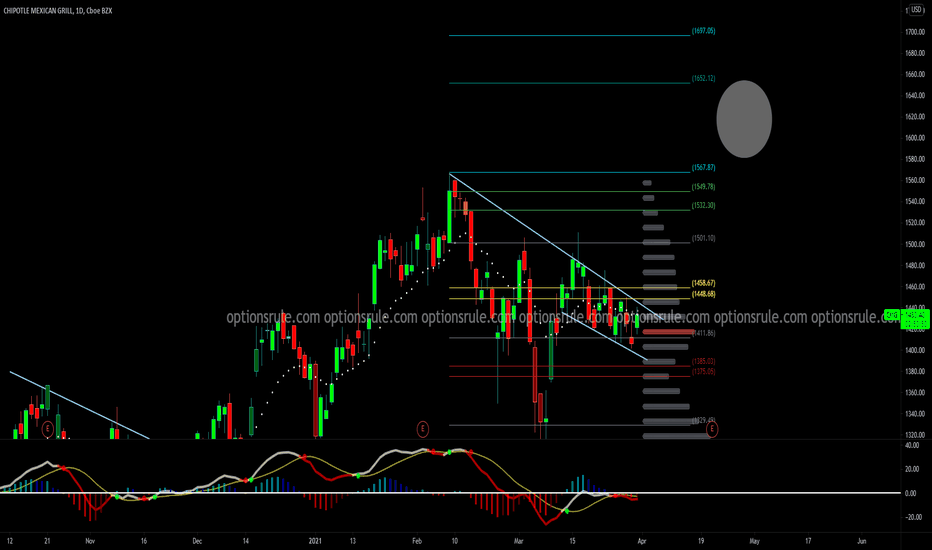Select the (1697.05) Fibonacci level label
The height and width of the screenshot is (550, 932).
[703, 31]
